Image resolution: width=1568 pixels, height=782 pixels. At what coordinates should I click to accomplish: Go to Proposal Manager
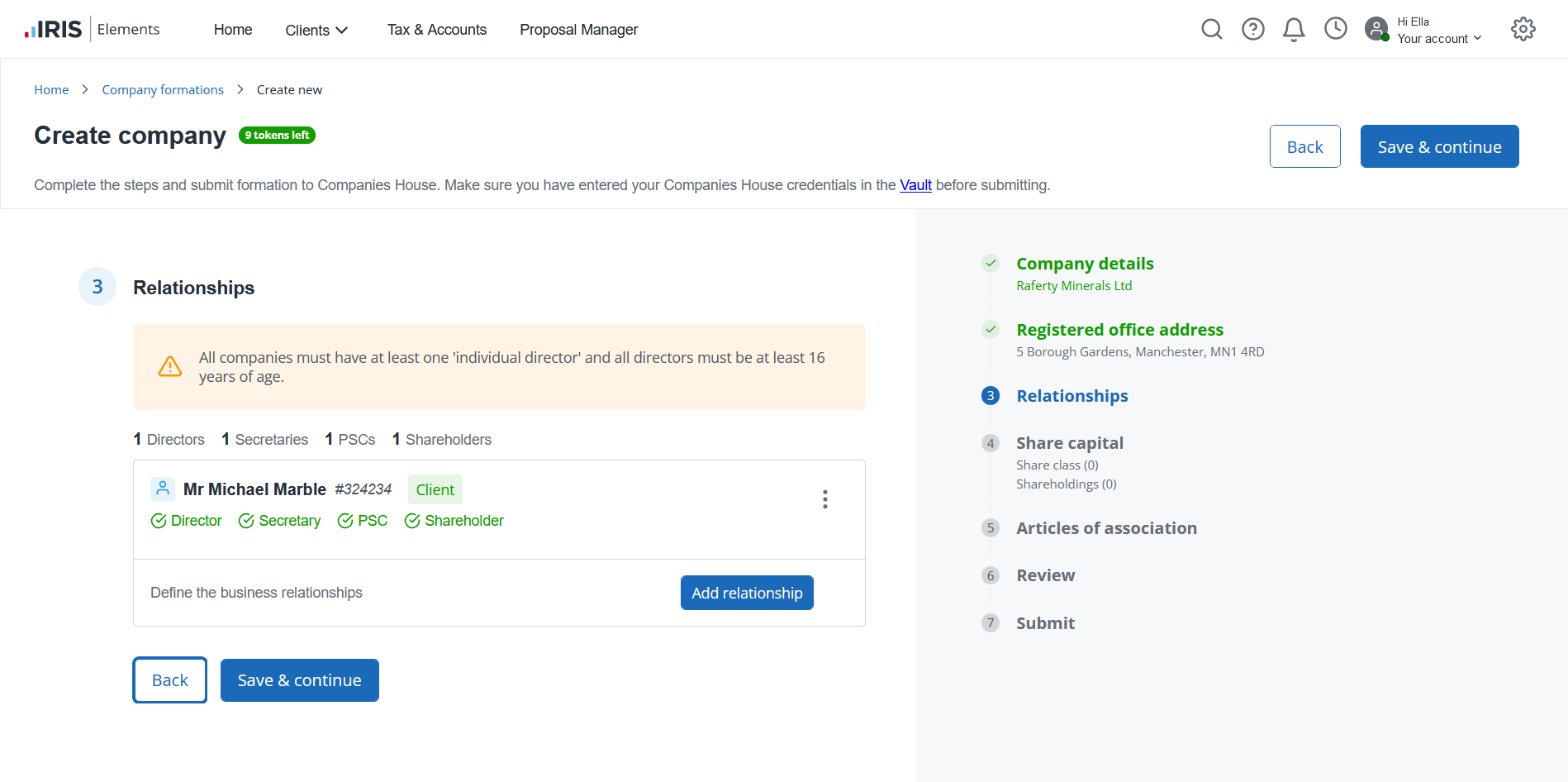coord(578,30)
